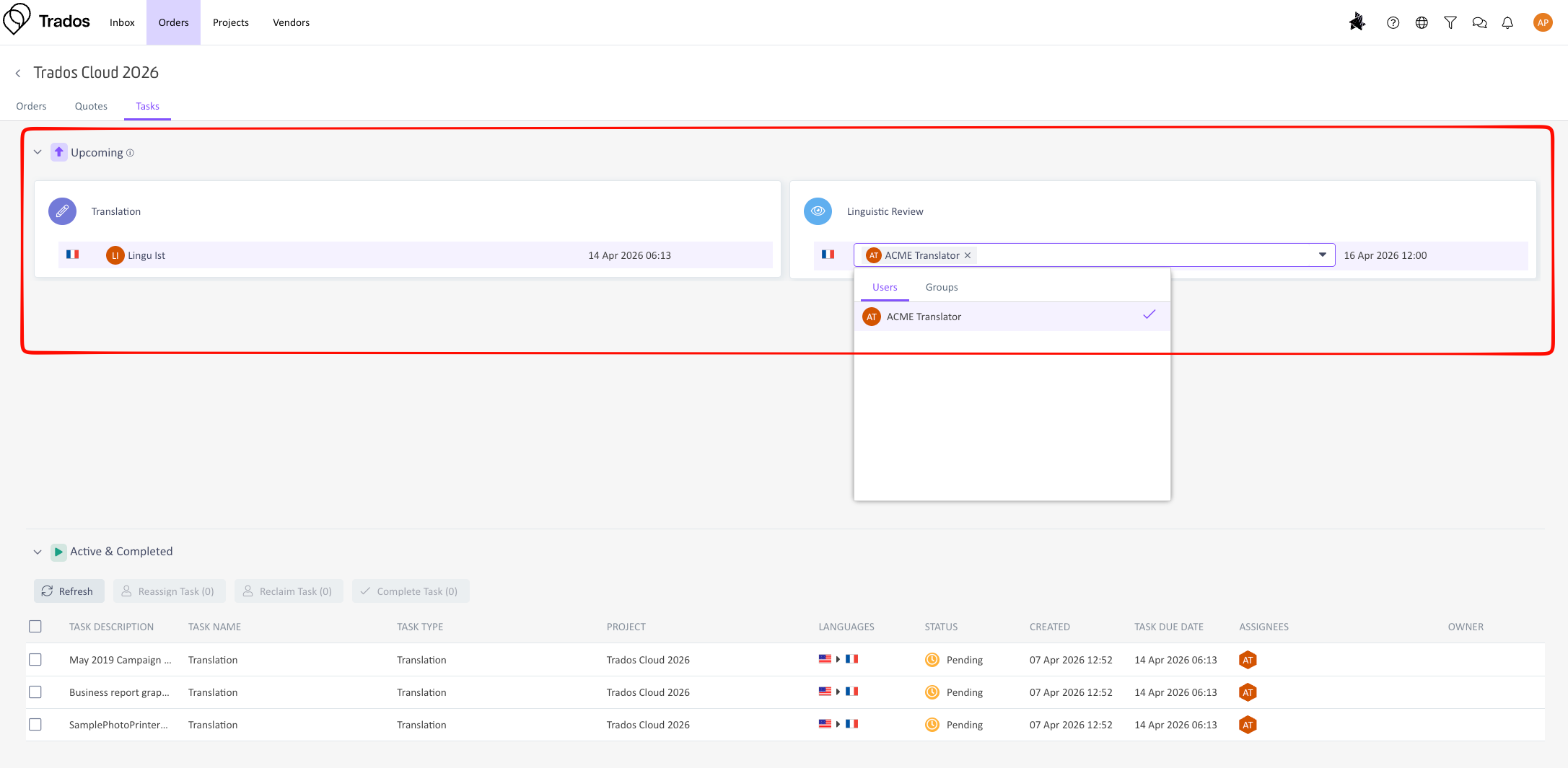This screenshot has height=768, width=1568.
Task: Click the Active & Completed green play icon
Action: point(58,552)
